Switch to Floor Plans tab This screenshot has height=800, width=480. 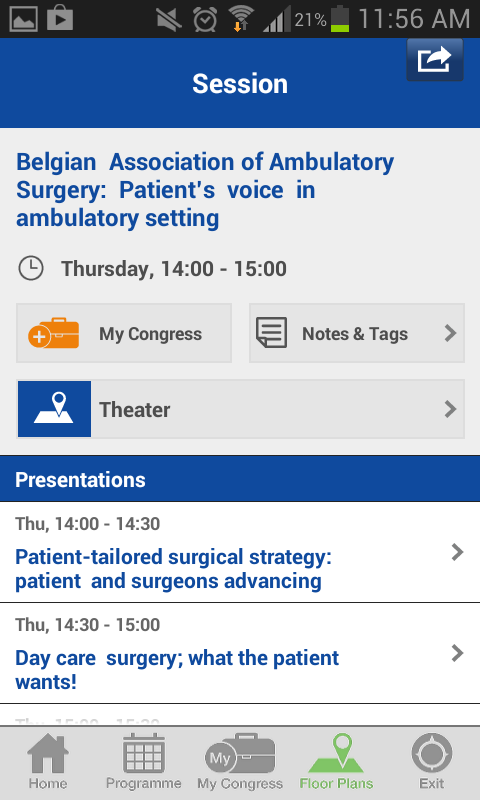(x=336, y=762)
